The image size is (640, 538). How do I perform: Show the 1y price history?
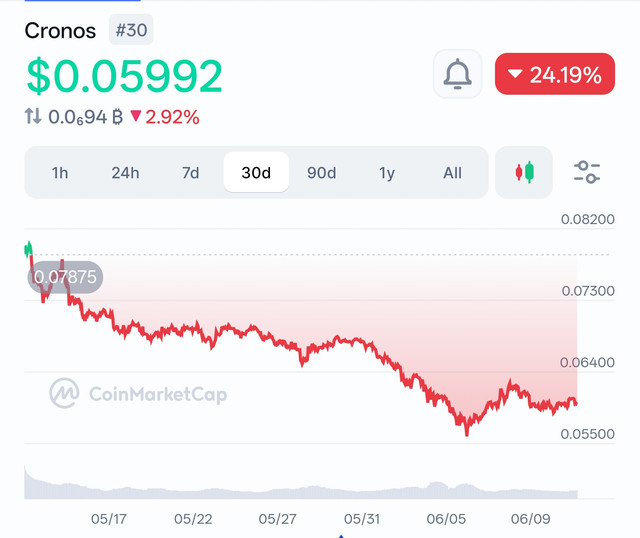pos(387,173)
